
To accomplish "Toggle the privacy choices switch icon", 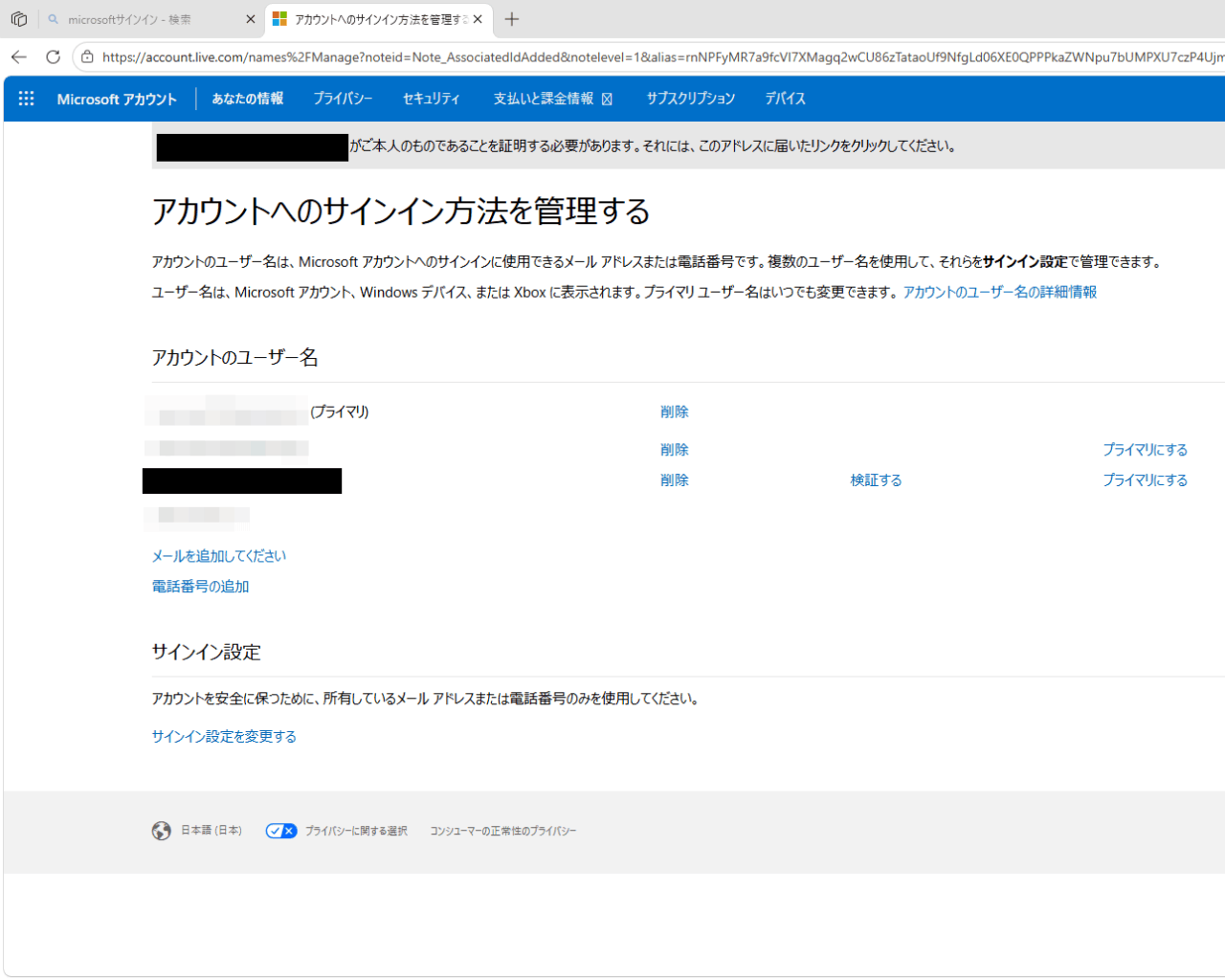I will click(281, 831).
